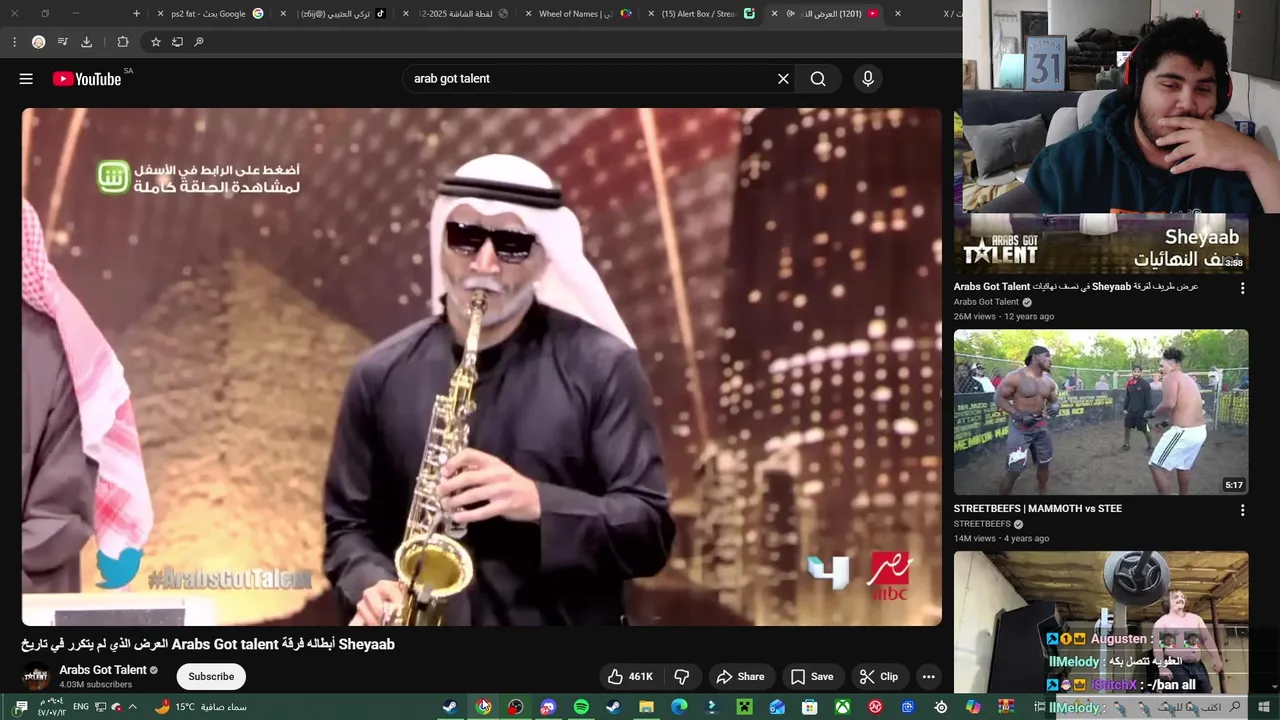Open Chrome profile avatar
Screen dimensions: 1280x720
point(38,42)
